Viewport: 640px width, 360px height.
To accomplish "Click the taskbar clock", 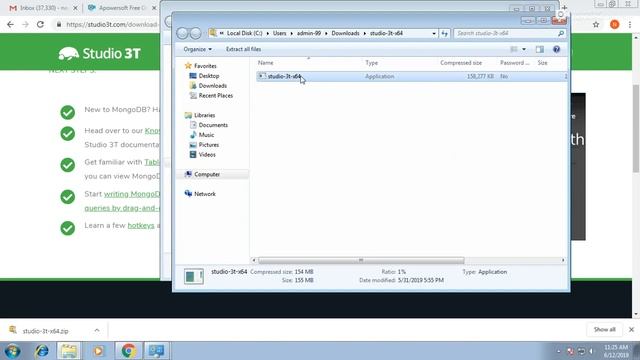I will (x=616, y=351).
